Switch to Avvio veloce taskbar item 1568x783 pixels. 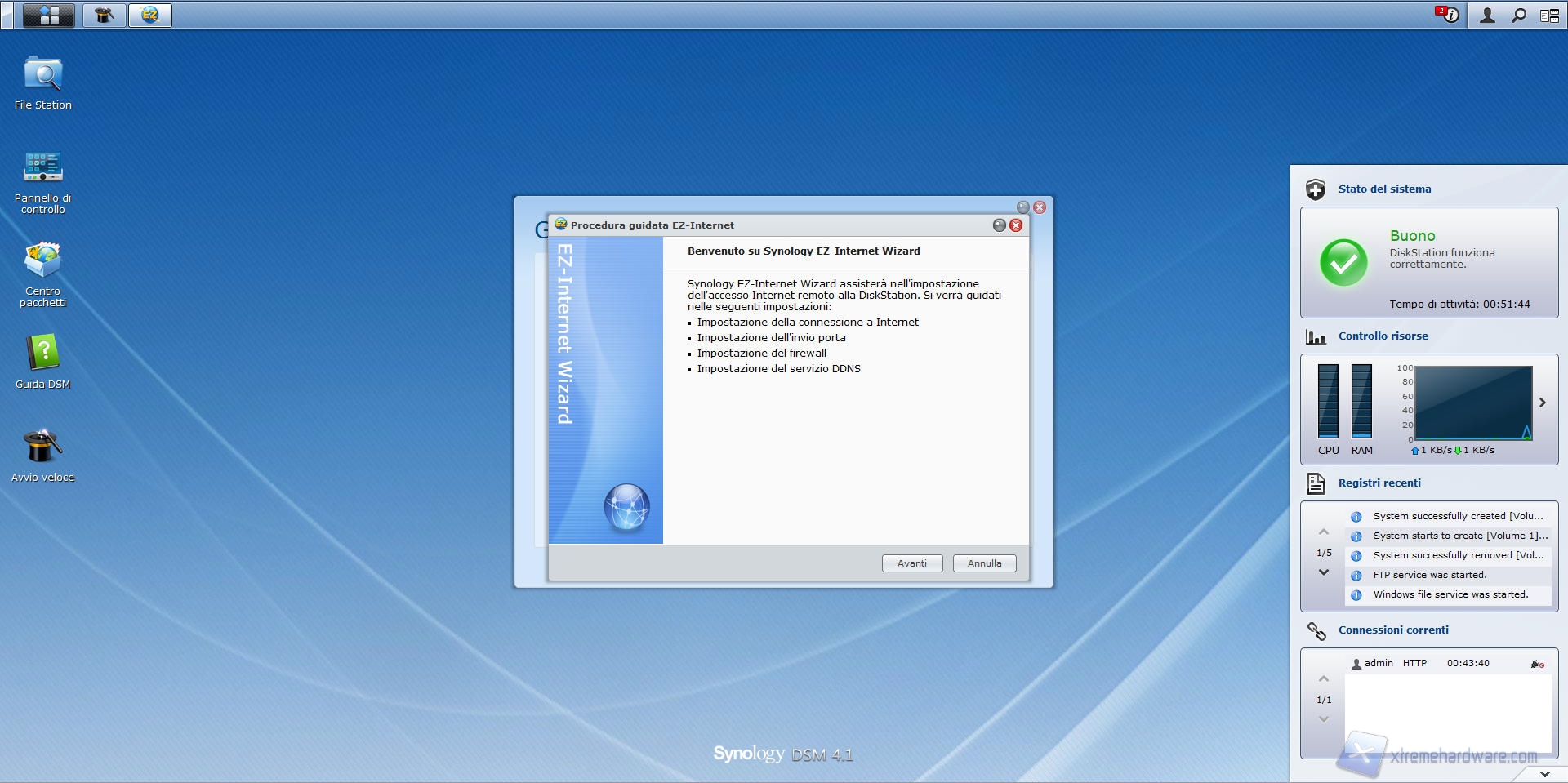(x=104, y=15)
